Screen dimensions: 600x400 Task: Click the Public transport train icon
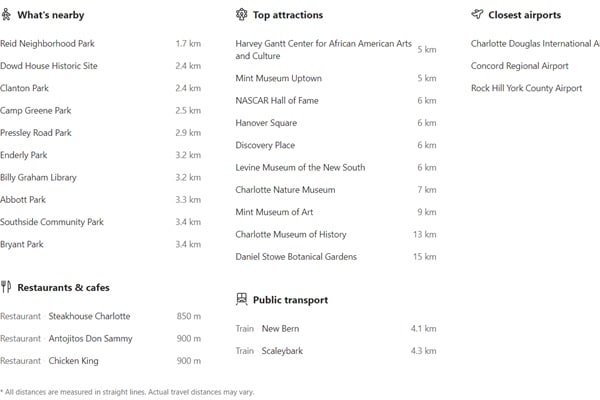pos(241,299)
